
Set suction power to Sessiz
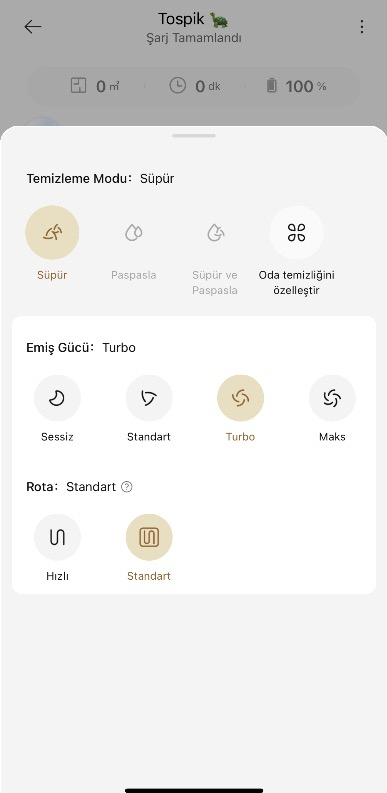tap(57, 398)
